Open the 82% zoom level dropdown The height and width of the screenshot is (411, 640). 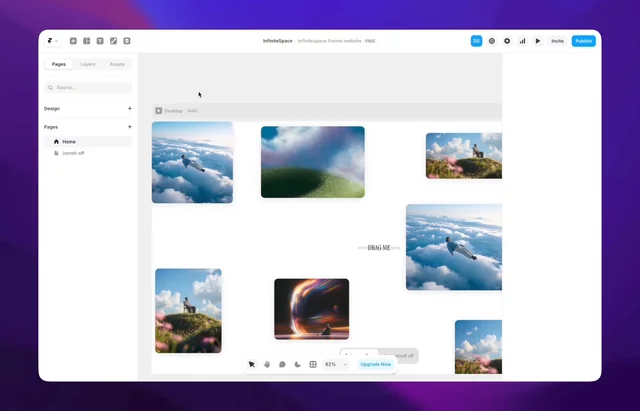[336, 364]
